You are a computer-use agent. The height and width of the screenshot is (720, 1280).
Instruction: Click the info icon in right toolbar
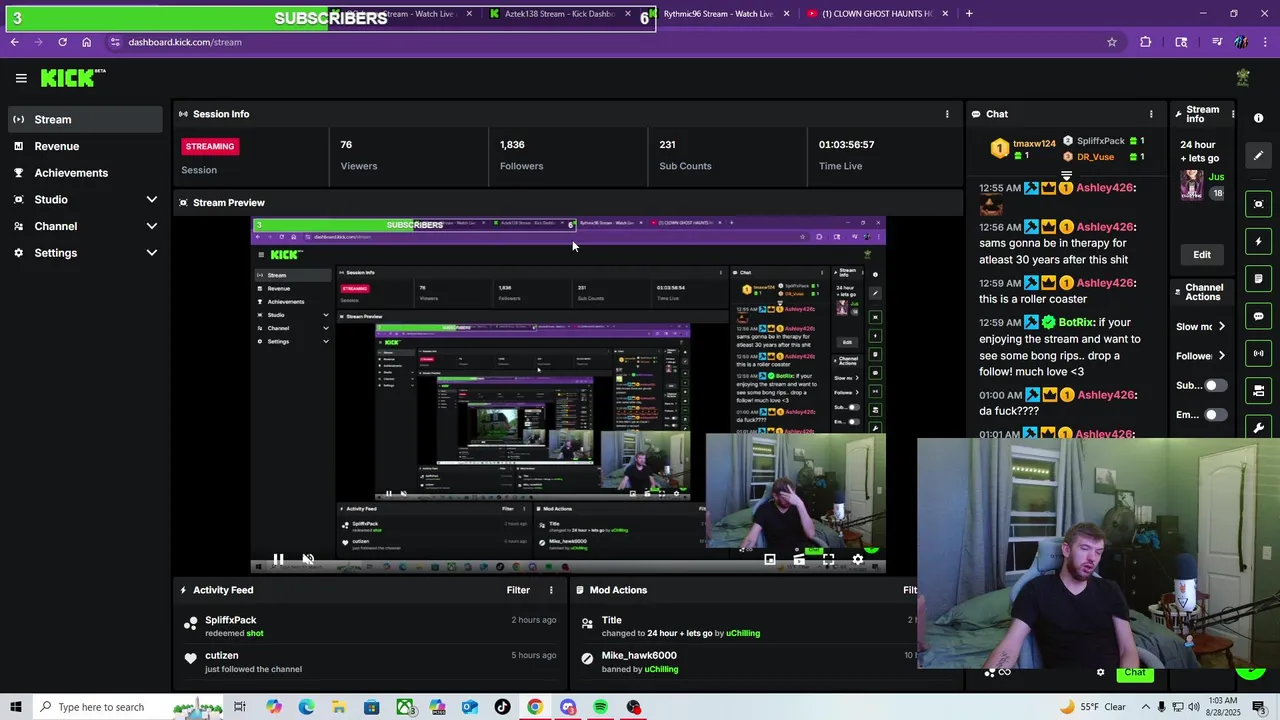click(1258, 118)
